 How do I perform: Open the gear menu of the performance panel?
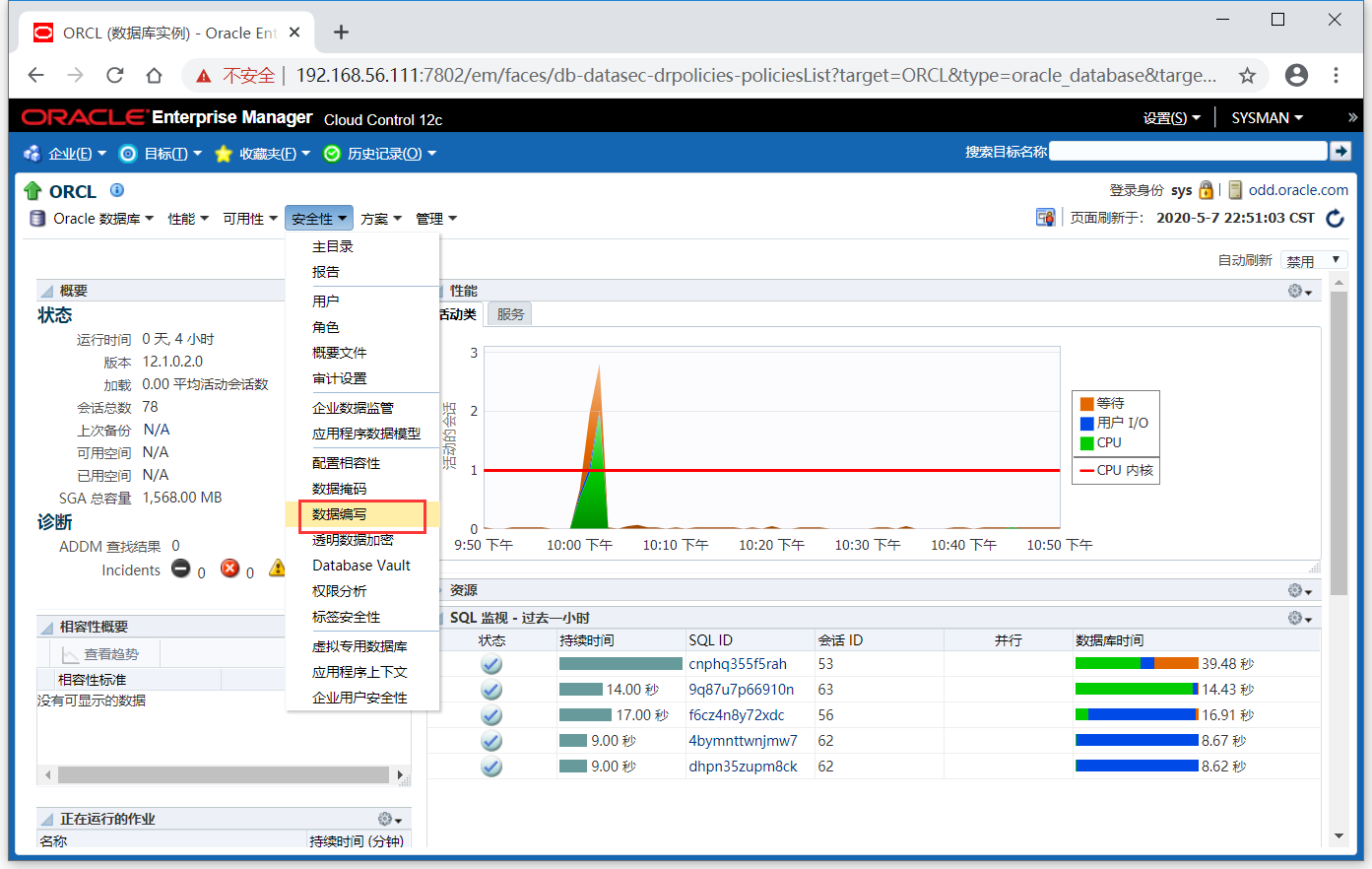pyautogui.click(x=1300, y=291)
